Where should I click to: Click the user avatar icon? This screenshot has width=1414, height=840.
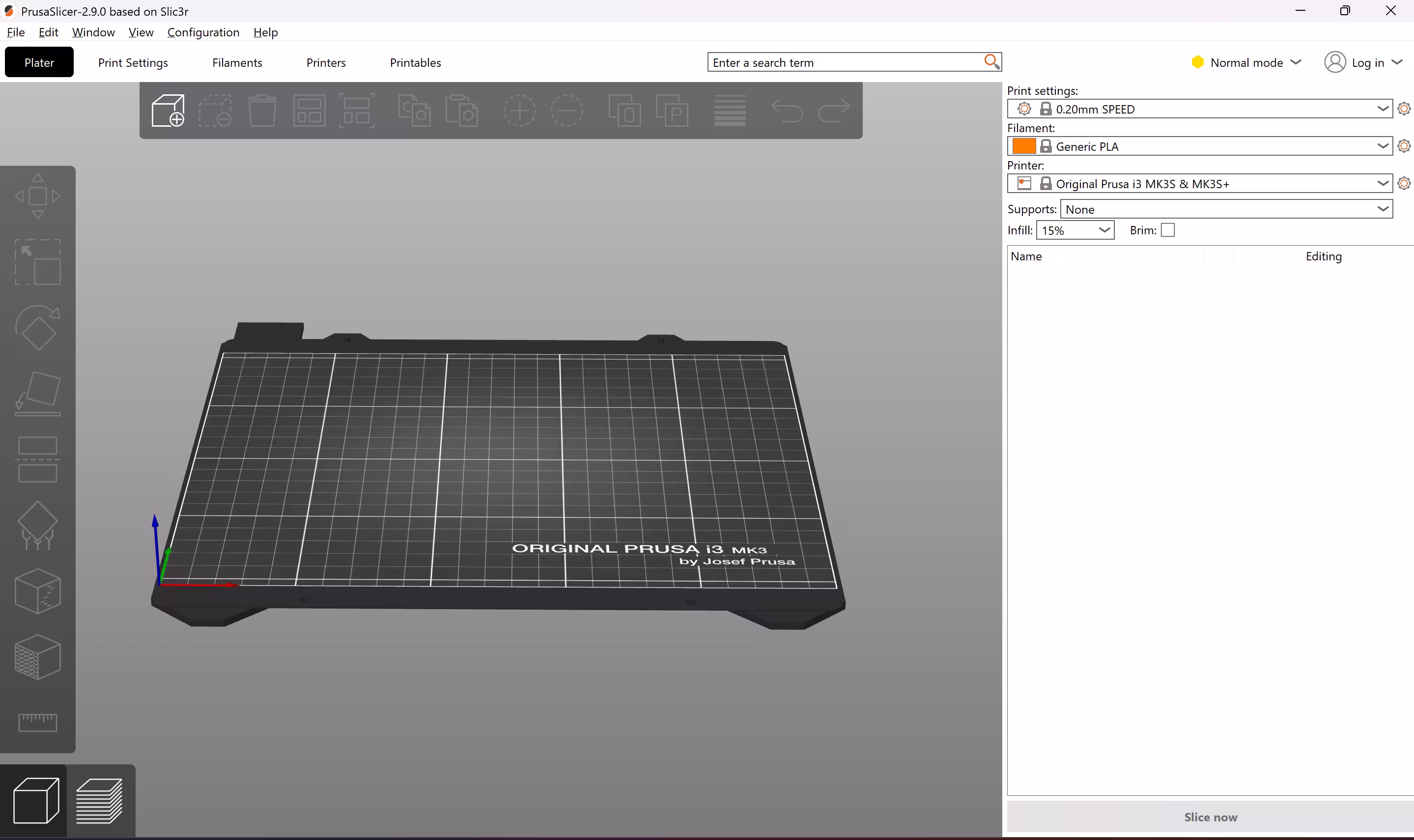[x=1334, y=62]
